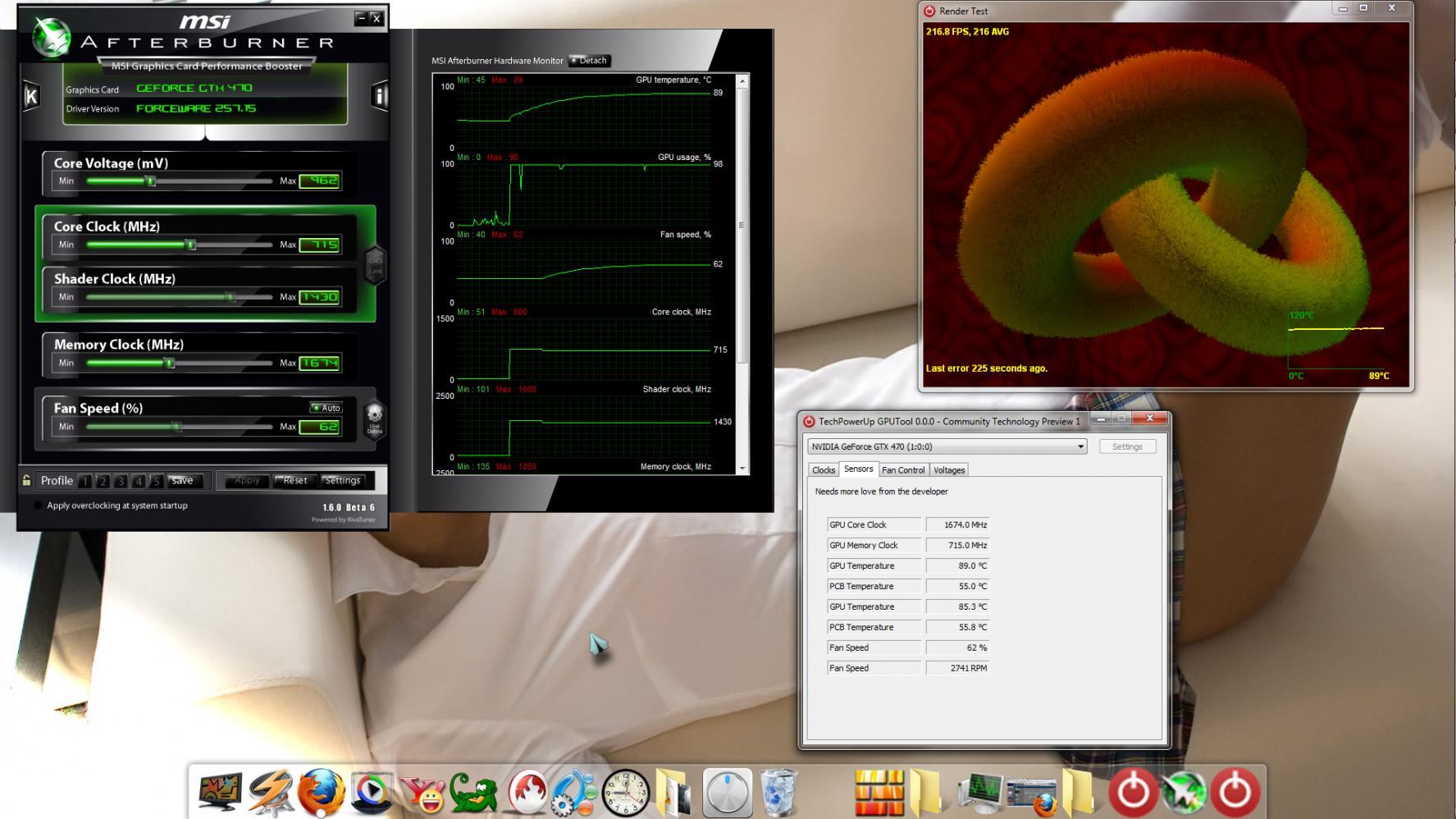Open the Afterburner info i button
This screenshot has height=819, width=1456.
pos(379,96)
